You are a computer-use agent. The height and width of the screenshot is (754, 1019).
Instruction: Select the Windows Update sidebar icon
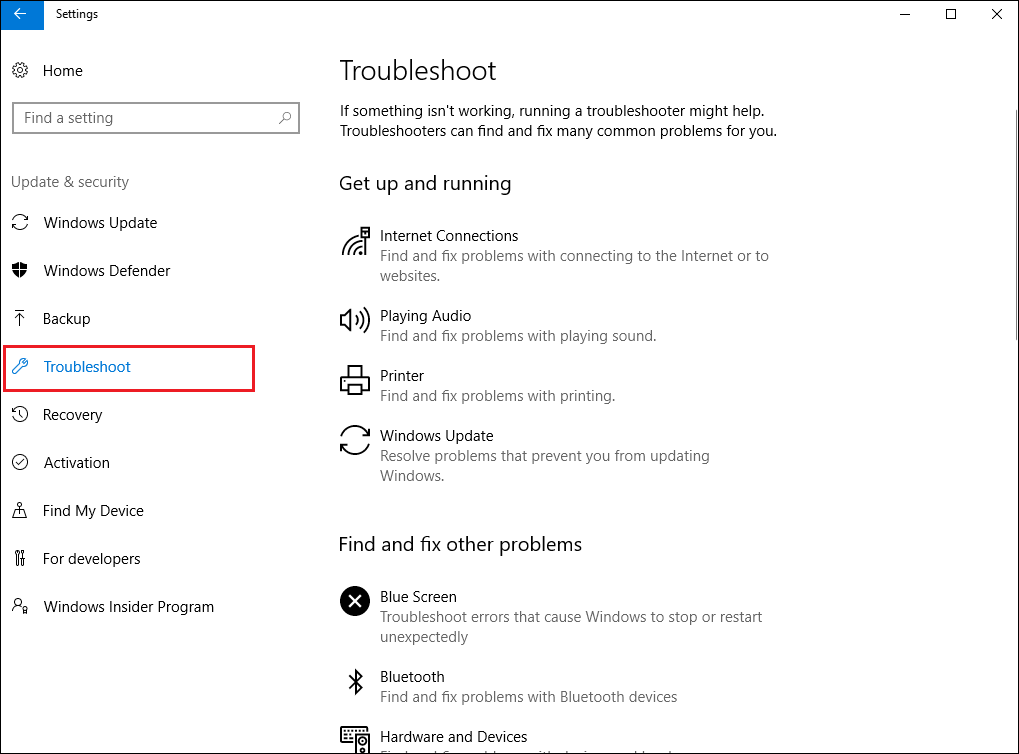tap(20, 223)
